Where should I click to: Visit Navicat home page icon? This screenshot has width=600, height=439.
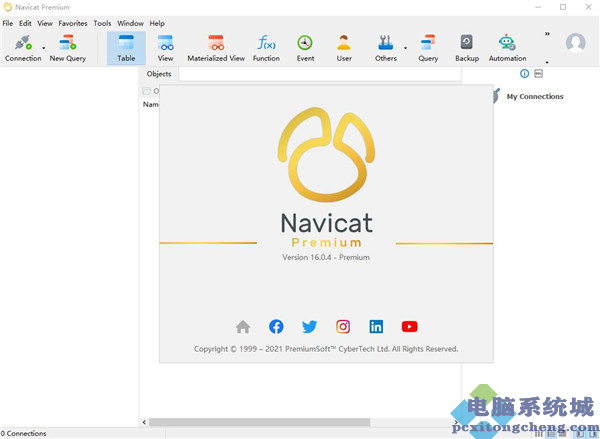pos(243,327)
